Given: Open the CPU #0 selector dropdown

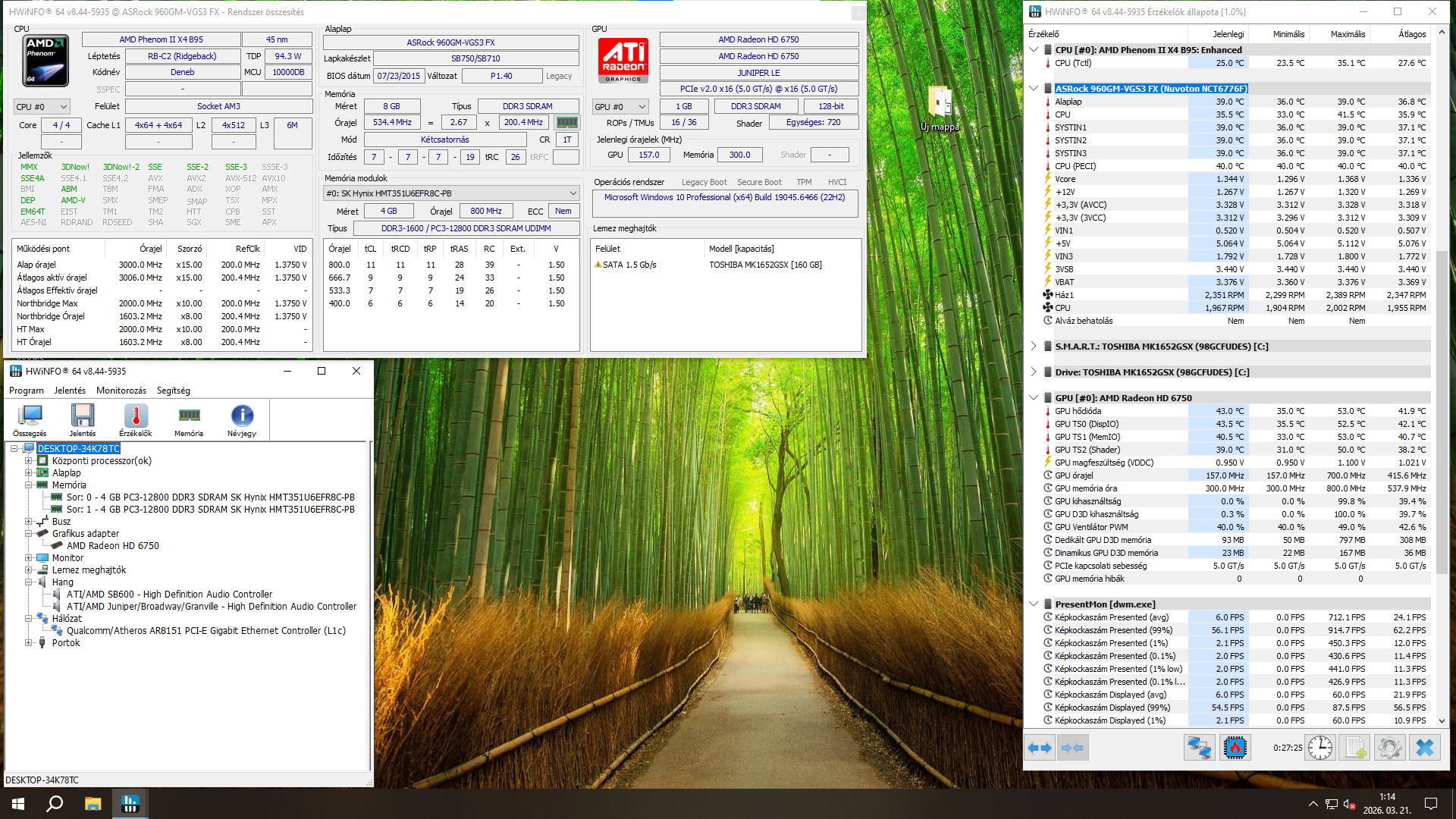Looking at the screenshot, I should click(42, 107).
